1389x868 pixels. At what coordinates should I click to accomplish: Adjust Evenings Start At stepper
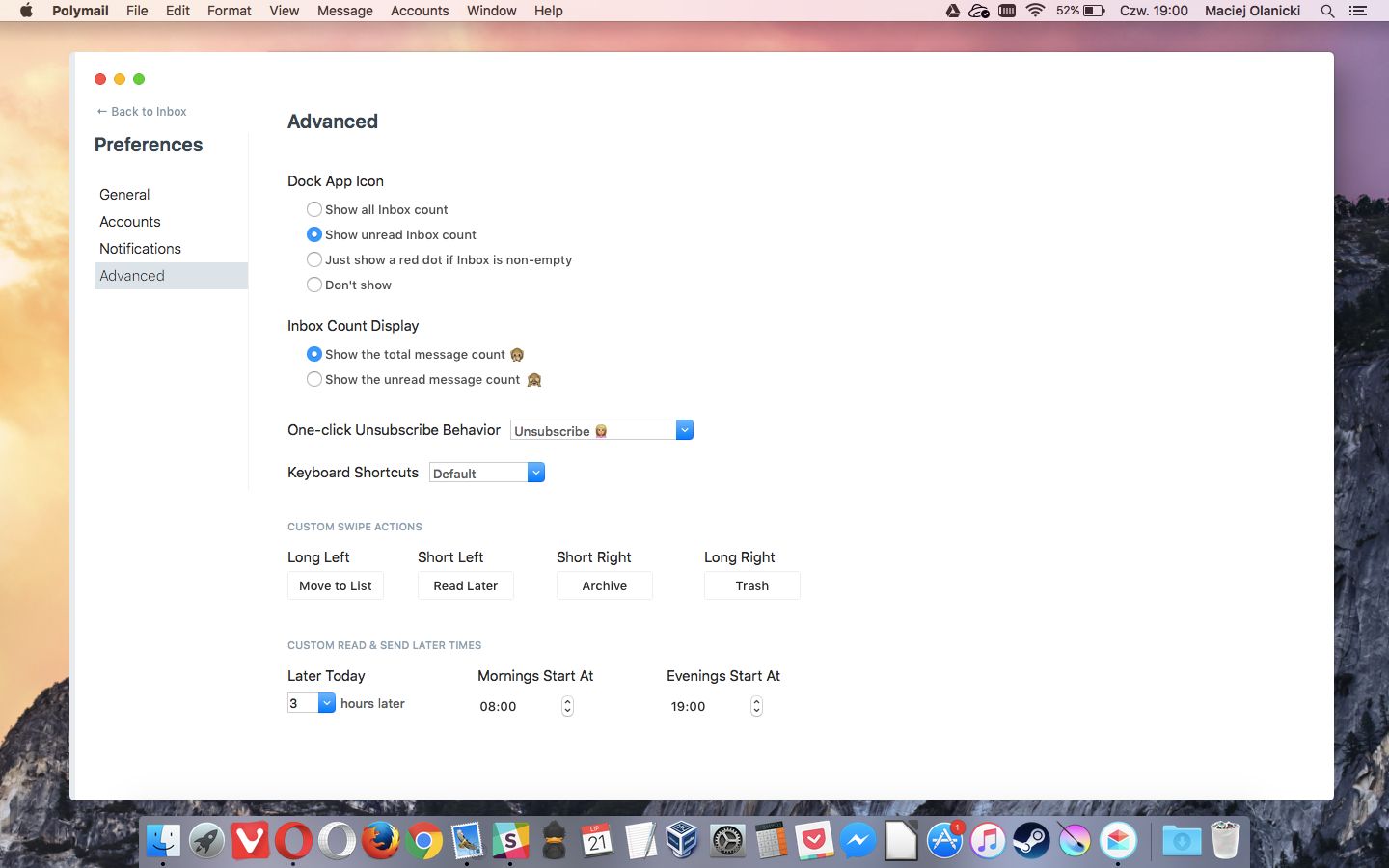[756, 706]
